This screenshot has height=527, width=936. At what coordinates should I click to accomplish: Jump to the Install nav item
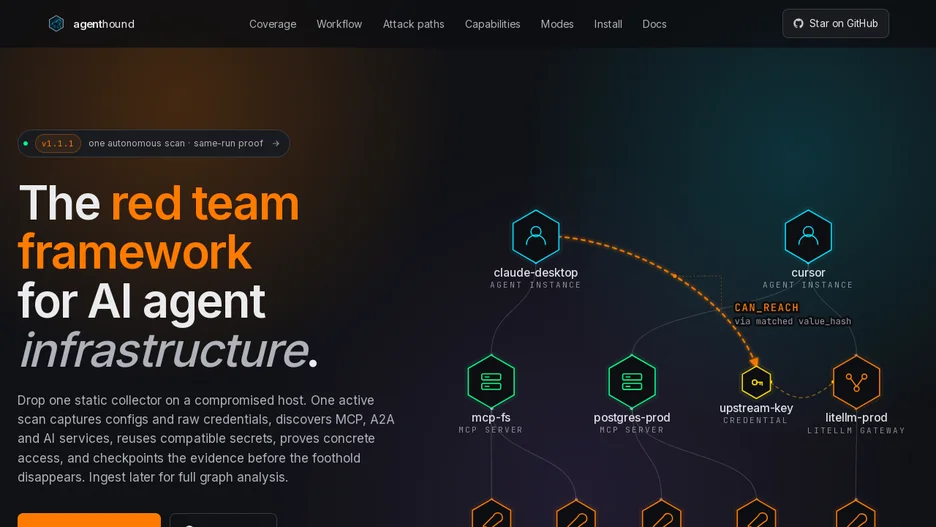(608, 24)
